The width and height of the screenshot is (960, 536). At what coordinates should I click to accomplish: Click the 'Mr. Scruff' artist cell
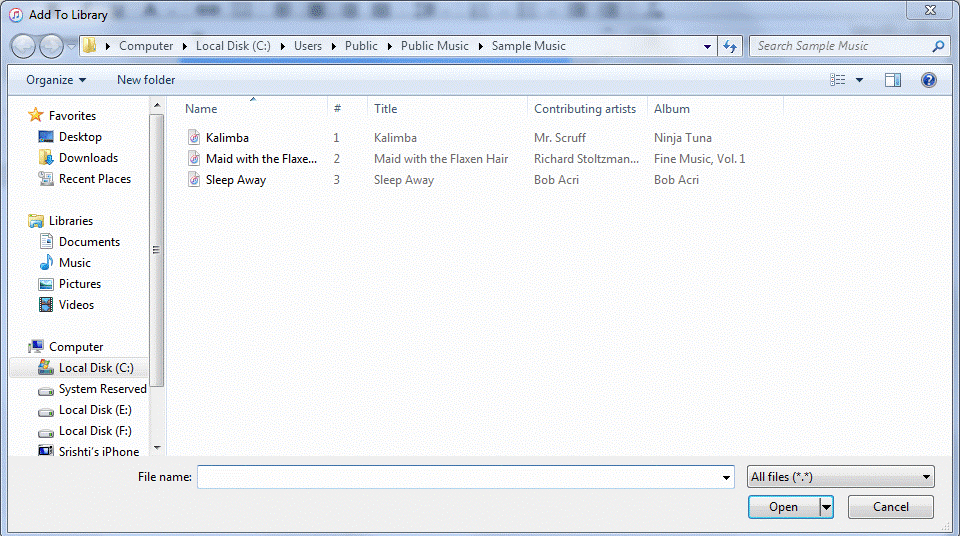click(560, 138)
